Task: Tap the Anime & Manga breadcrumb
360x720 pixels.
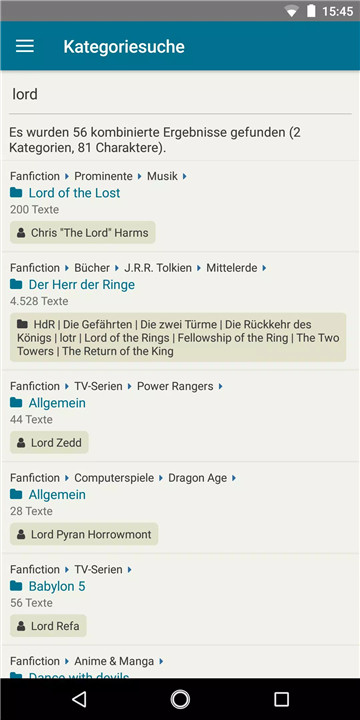Action: (x=114, y=661)
